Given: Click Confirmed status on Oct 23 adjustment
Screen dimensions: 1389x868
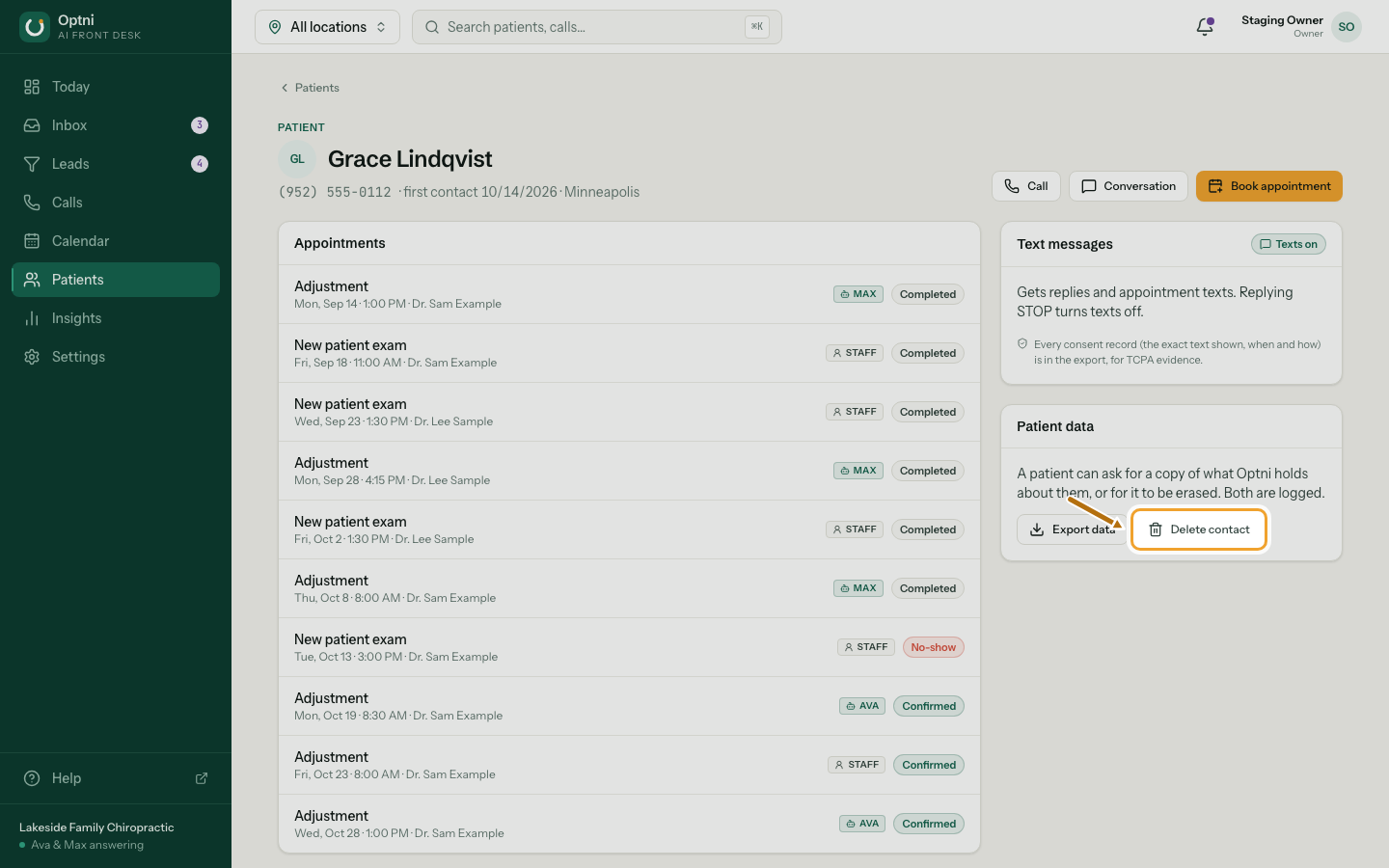Looking at the screenshot, I should coord(929,765).
